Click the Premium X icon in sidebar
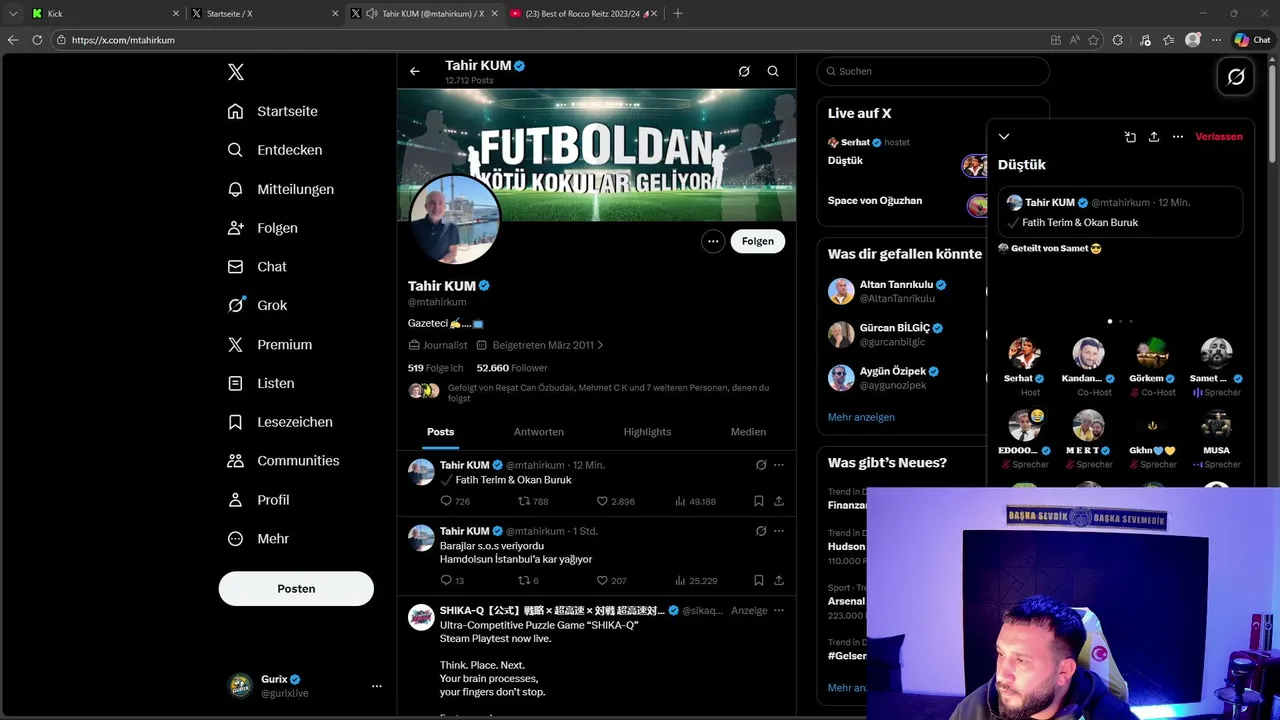 (235, 344)
